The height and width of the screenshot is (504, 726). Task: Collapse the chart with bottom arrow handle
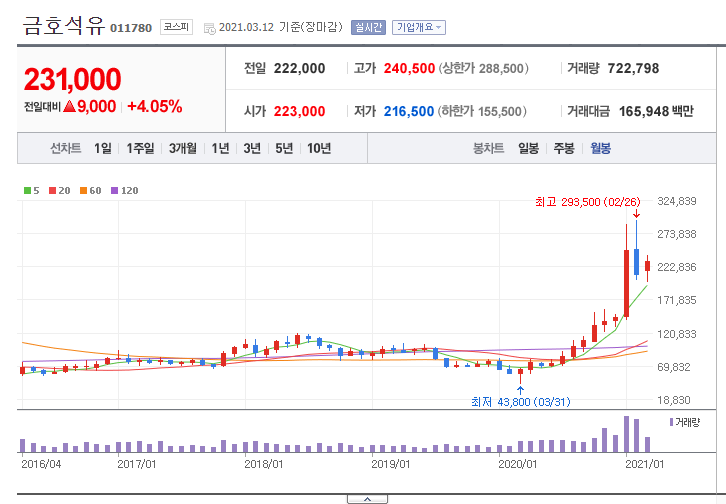pos(367,499)
